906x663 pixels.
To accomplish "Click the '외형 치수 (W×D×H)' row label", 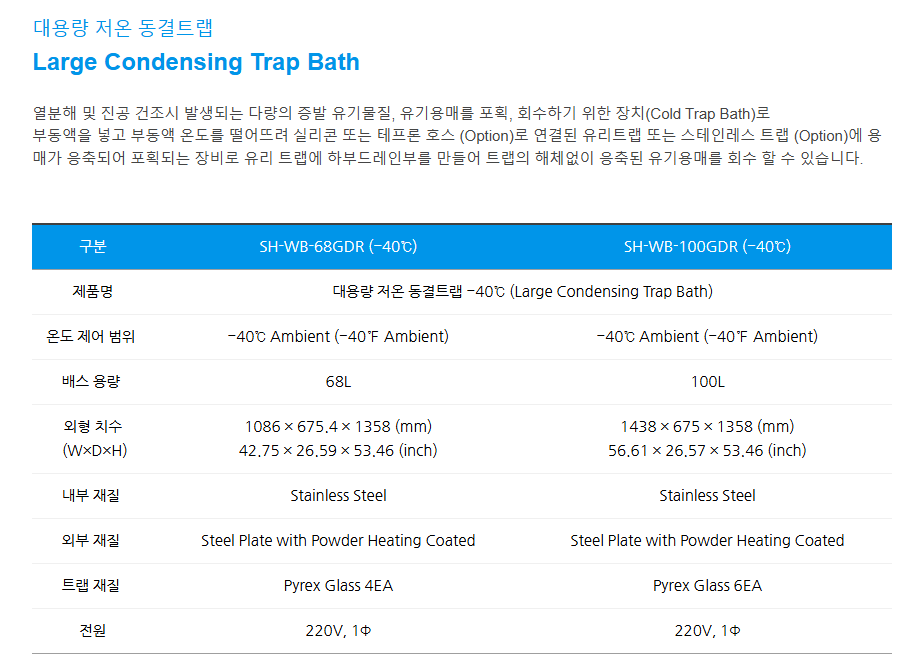I will (x=93, y=438).
